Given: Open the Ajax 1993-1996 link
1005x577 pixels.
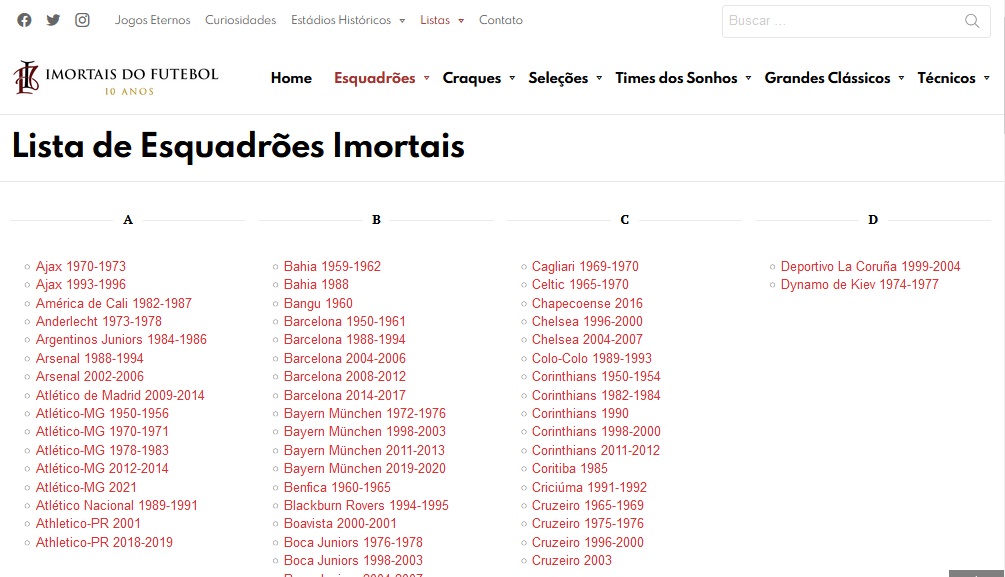Looking at the screenshot, I should pyautogui.click(x=81, y=284).
